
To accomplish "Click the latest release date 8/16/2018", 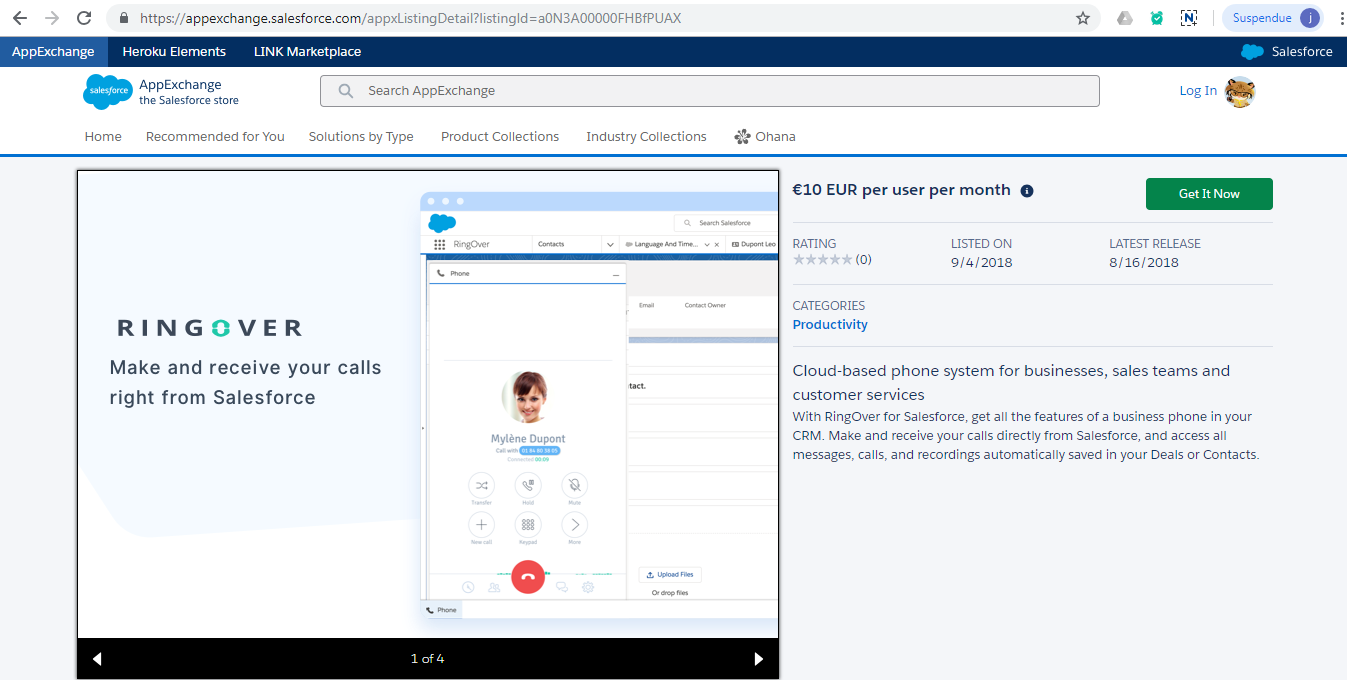I will click(x=1144, y=263).
